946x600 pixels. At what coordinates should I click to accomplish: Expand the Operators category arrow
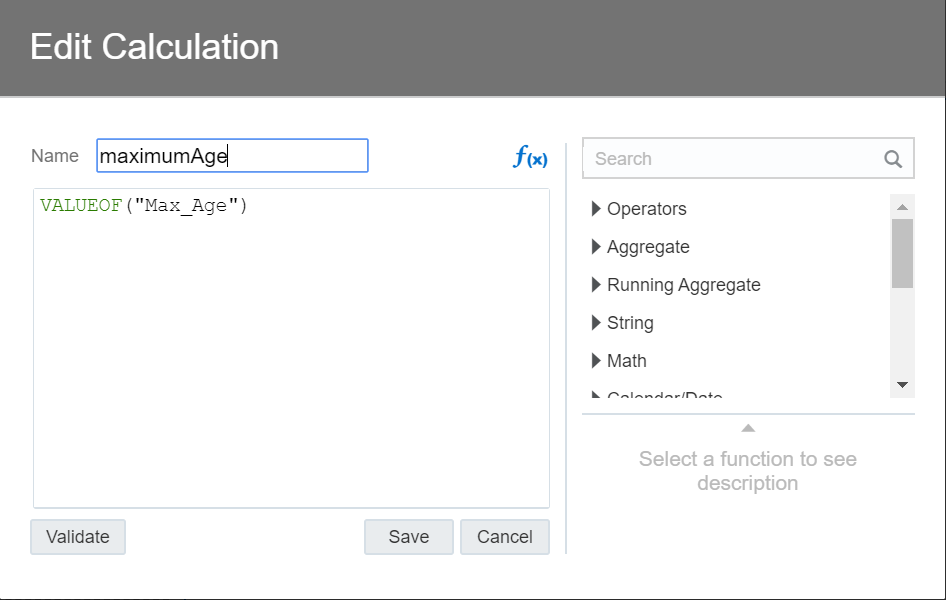pyautogui.click(x=596, y=209)
